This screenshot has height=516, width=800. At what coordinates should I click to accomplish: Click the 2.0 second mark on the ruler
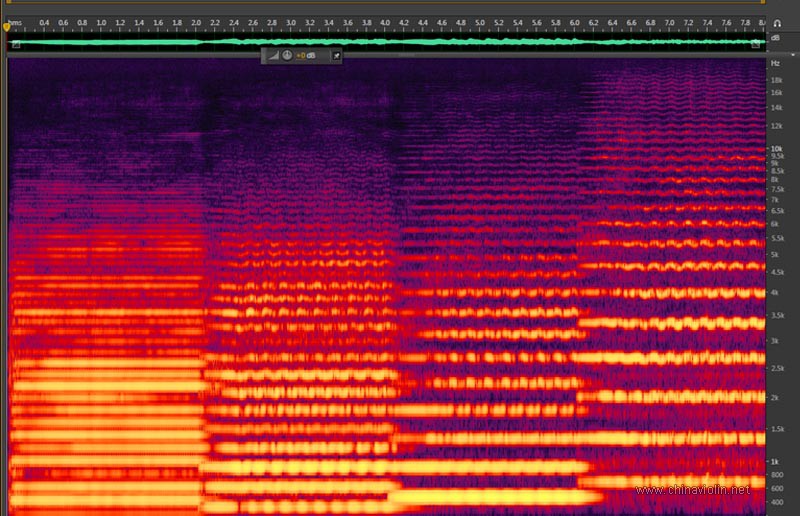(196, 22)
